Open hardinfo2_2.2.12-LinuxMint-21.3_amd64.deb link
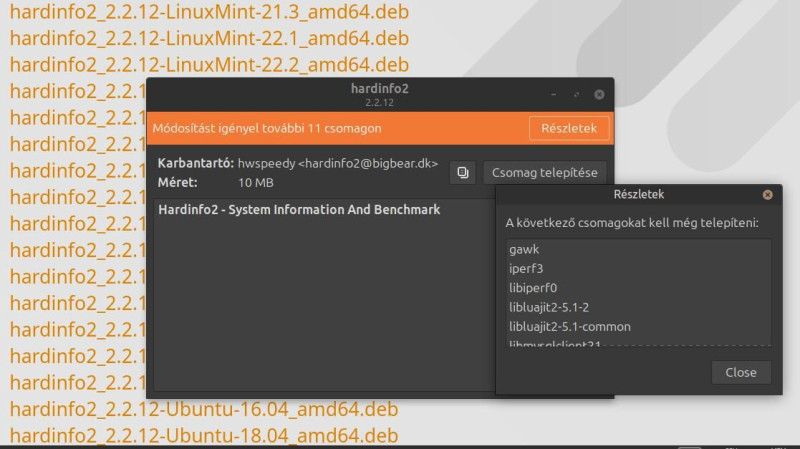This screenshot has height=449, width=800. (x=209, y=12)
